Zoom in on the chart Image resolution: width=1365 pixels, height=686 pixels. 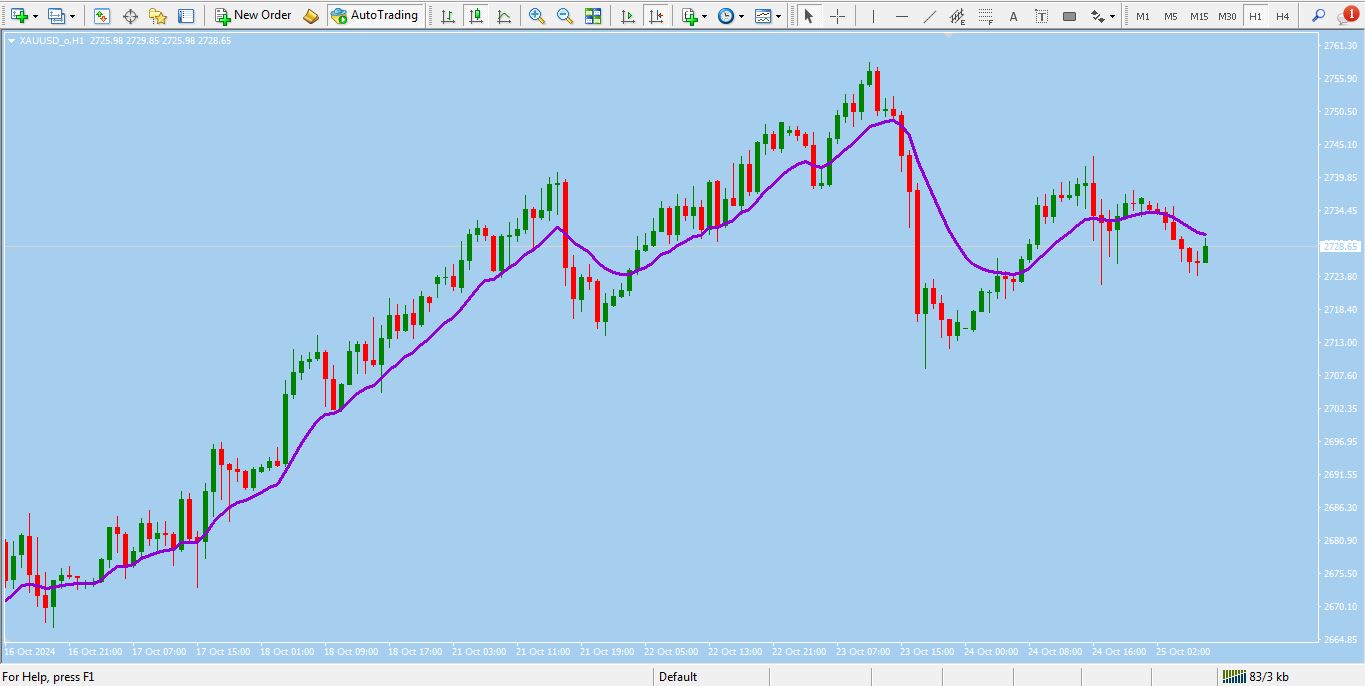point(537,16)
